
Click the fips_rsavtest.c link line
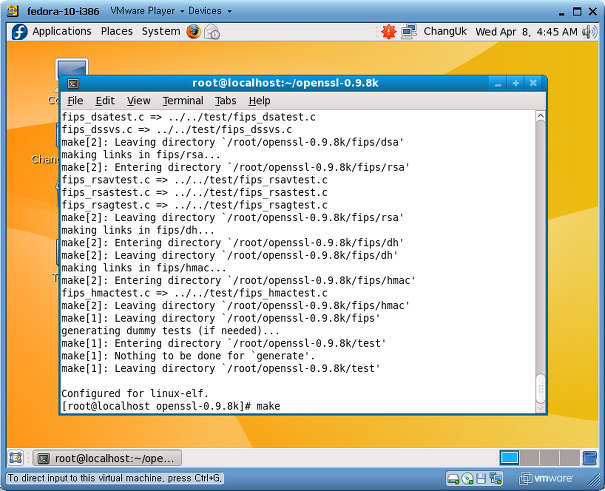[194, 180]
